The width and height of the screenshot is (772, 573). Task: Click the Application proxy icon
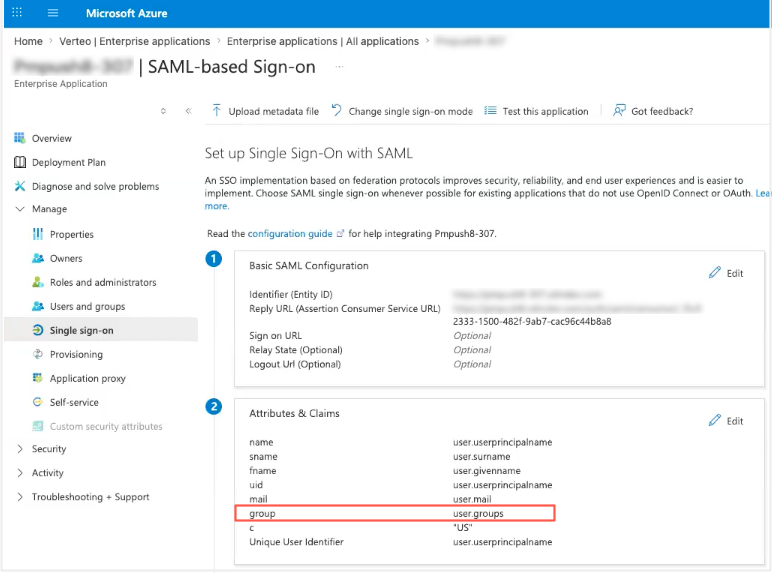click(38, 378)
